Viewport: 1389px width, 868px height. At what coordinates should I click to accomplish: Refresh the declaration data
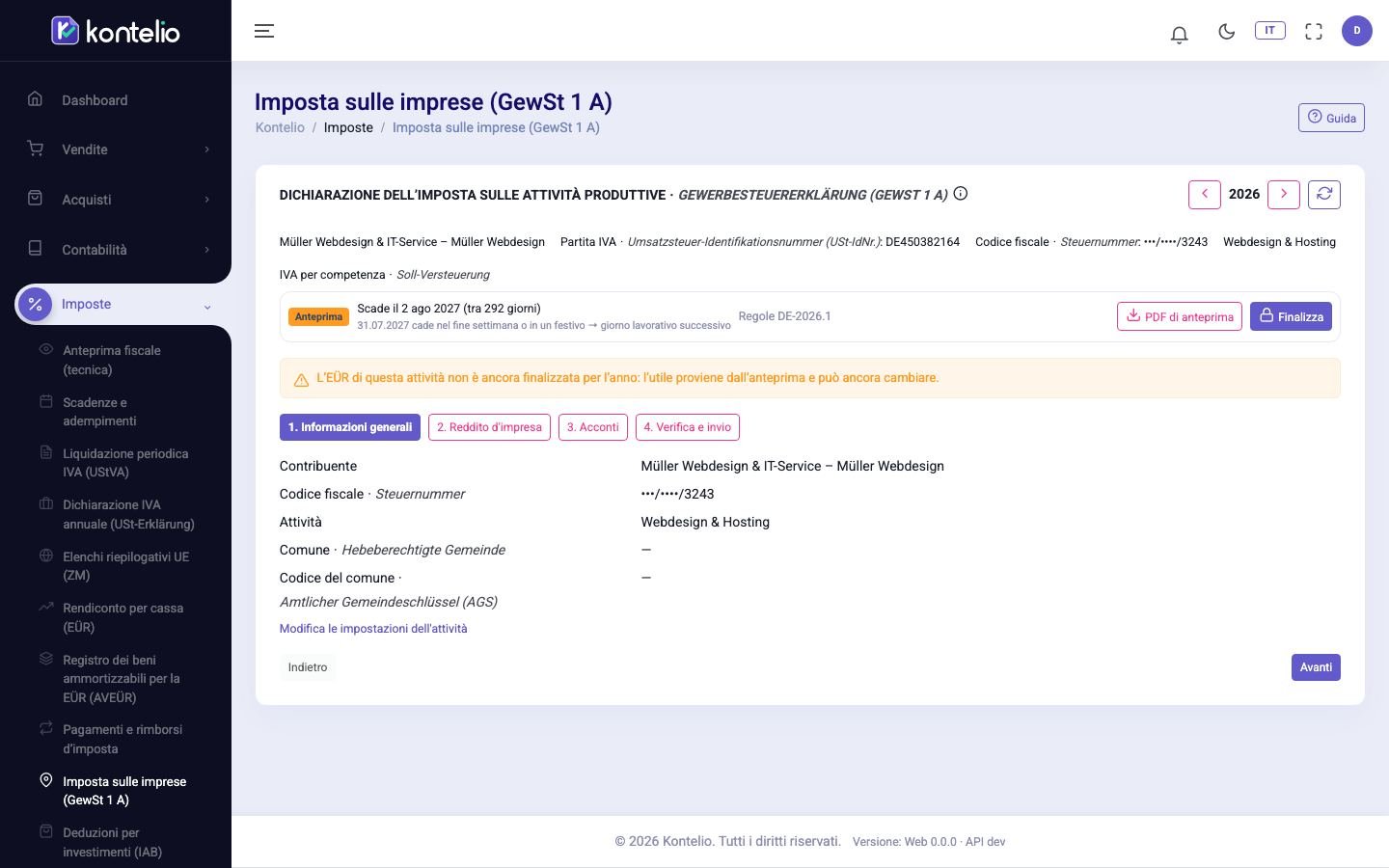(x=1323, y=194)
